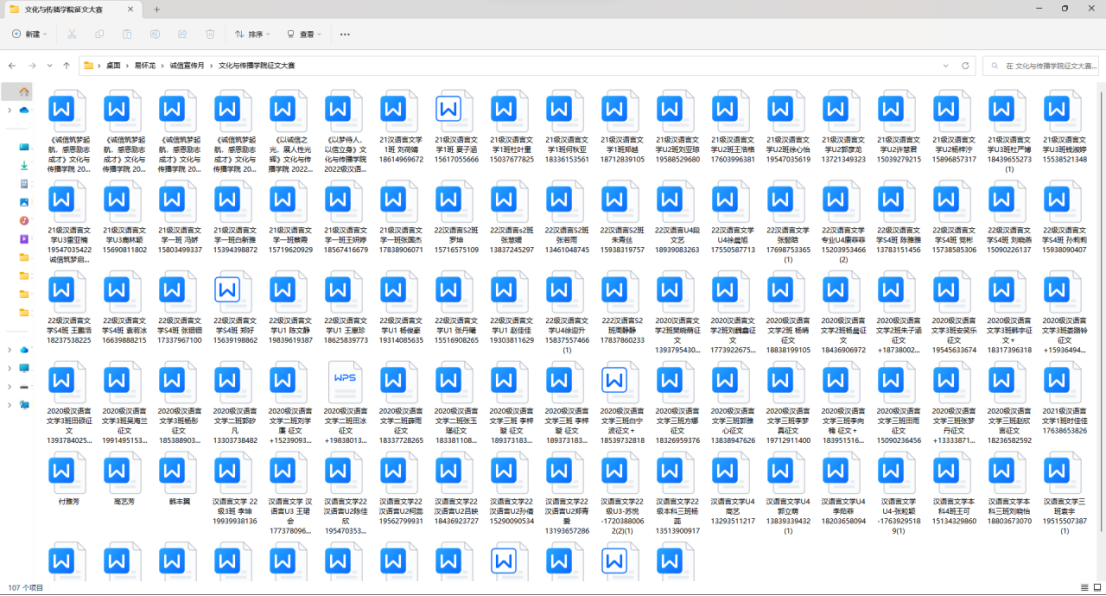The image size is (1106, 596).
Task: Click the Paste clipboard icon in toolbar
Action: click(x=127, y=34)
